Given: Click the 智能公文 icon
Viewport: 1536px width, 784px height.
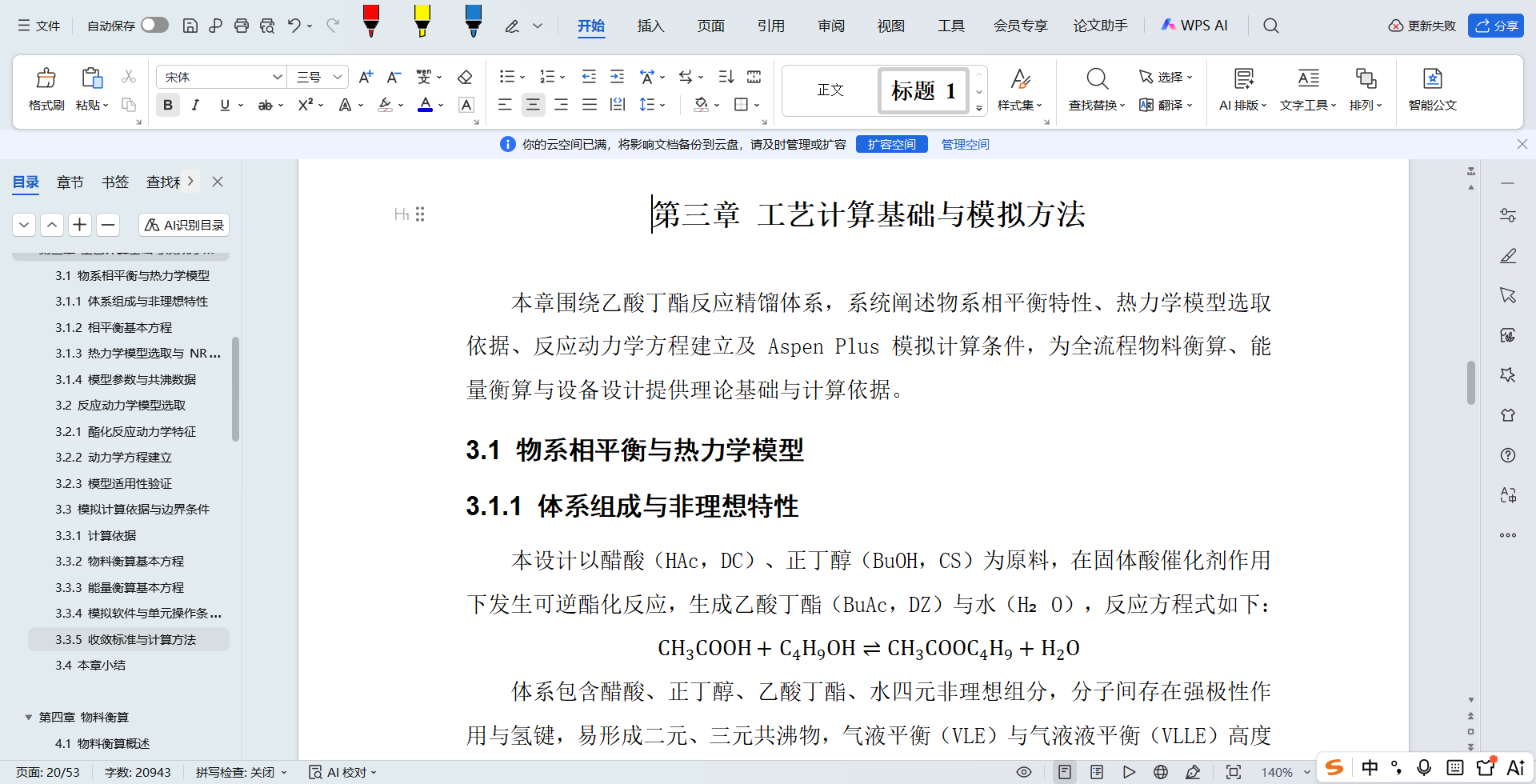Looking at the screenshot, I should click(x=1432, y=78).
